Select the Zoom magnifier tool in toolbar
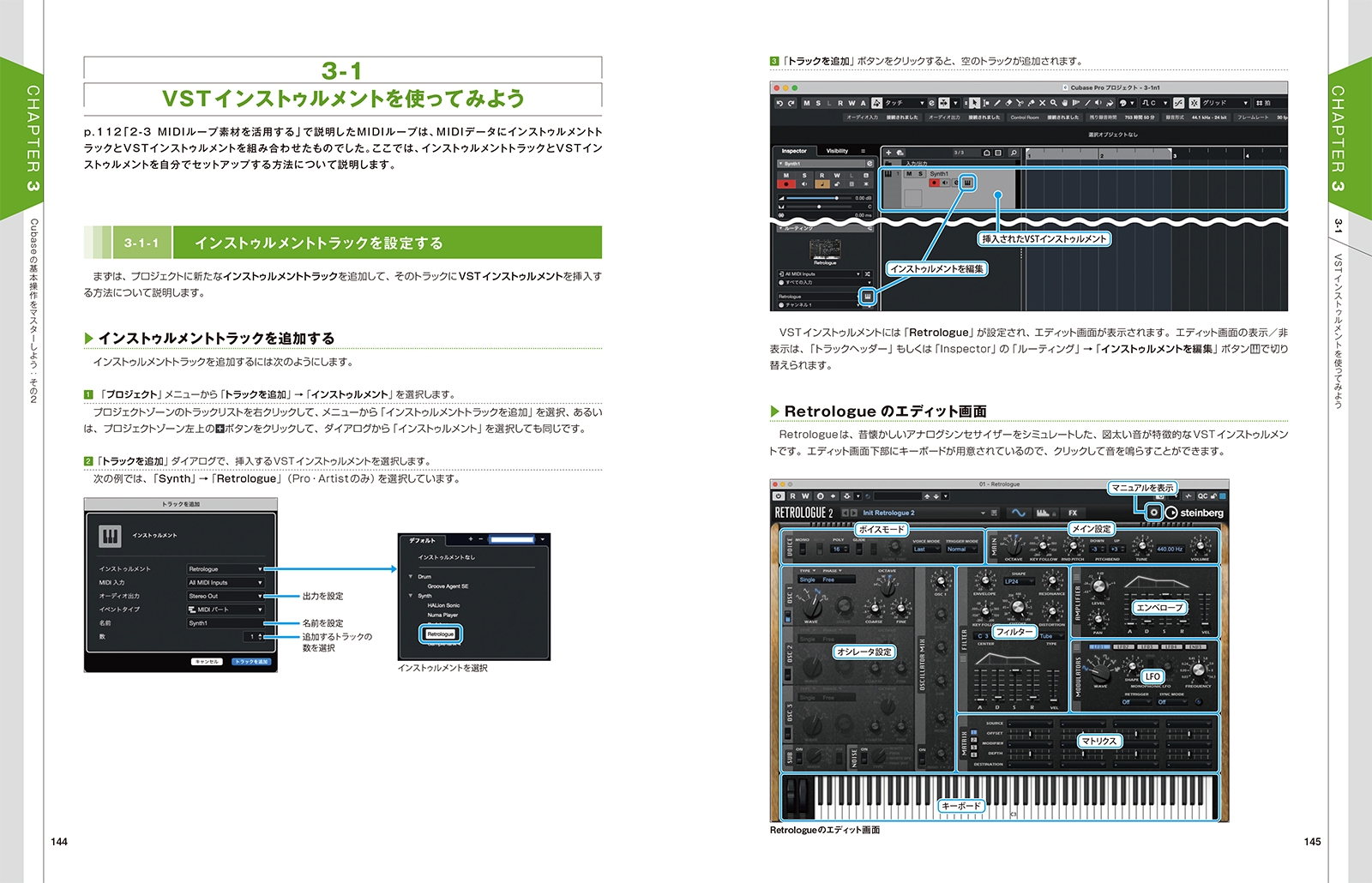 (1053, 103)
